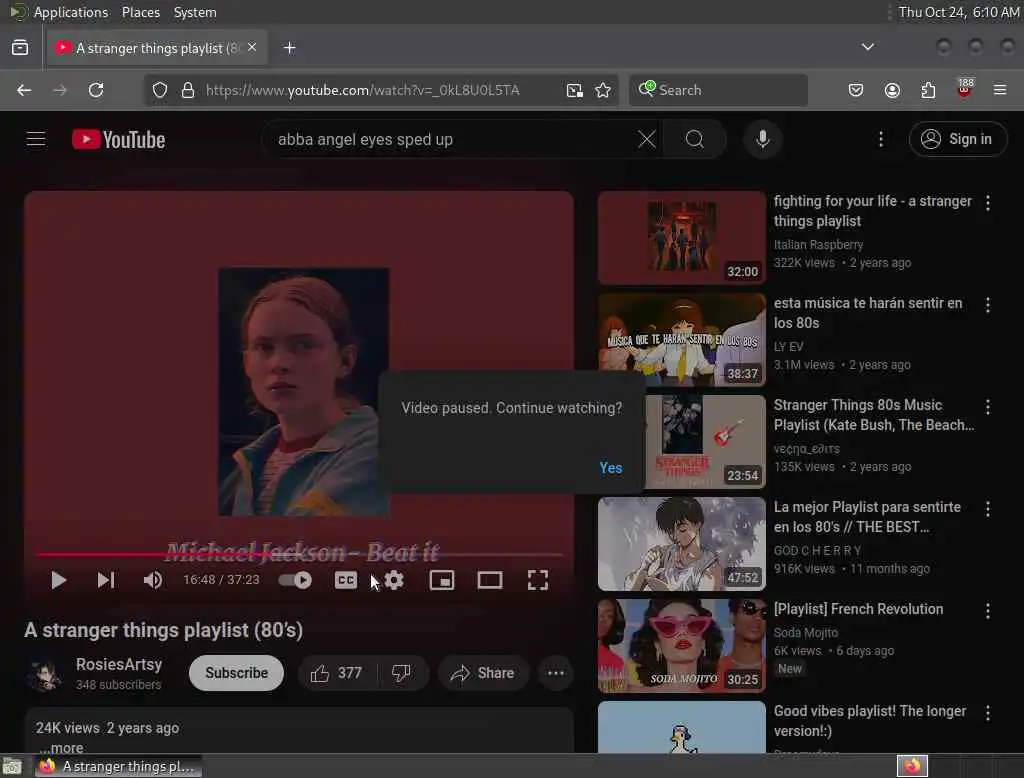
Task: Expand list all tabs chevron
Action: click(x=868, y=47)
